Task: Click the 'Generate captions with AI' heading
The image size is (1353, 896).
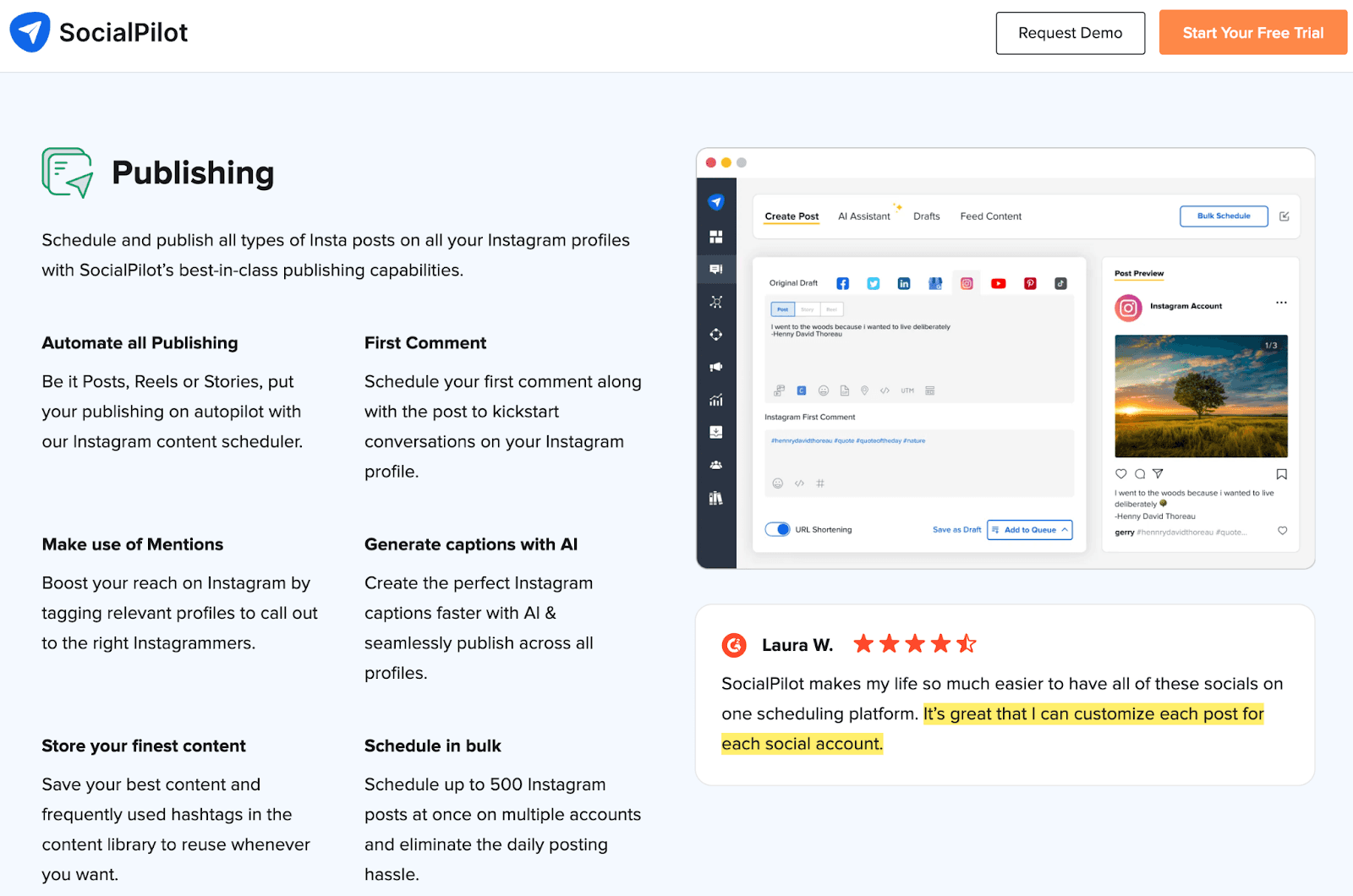Action: tap(471, 544)
